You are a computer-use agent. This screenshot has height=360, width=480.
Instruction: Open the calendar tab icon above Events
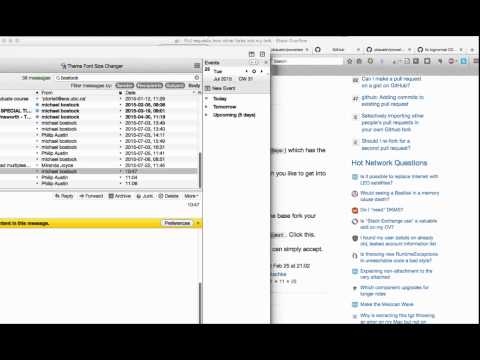pos(252,54)
